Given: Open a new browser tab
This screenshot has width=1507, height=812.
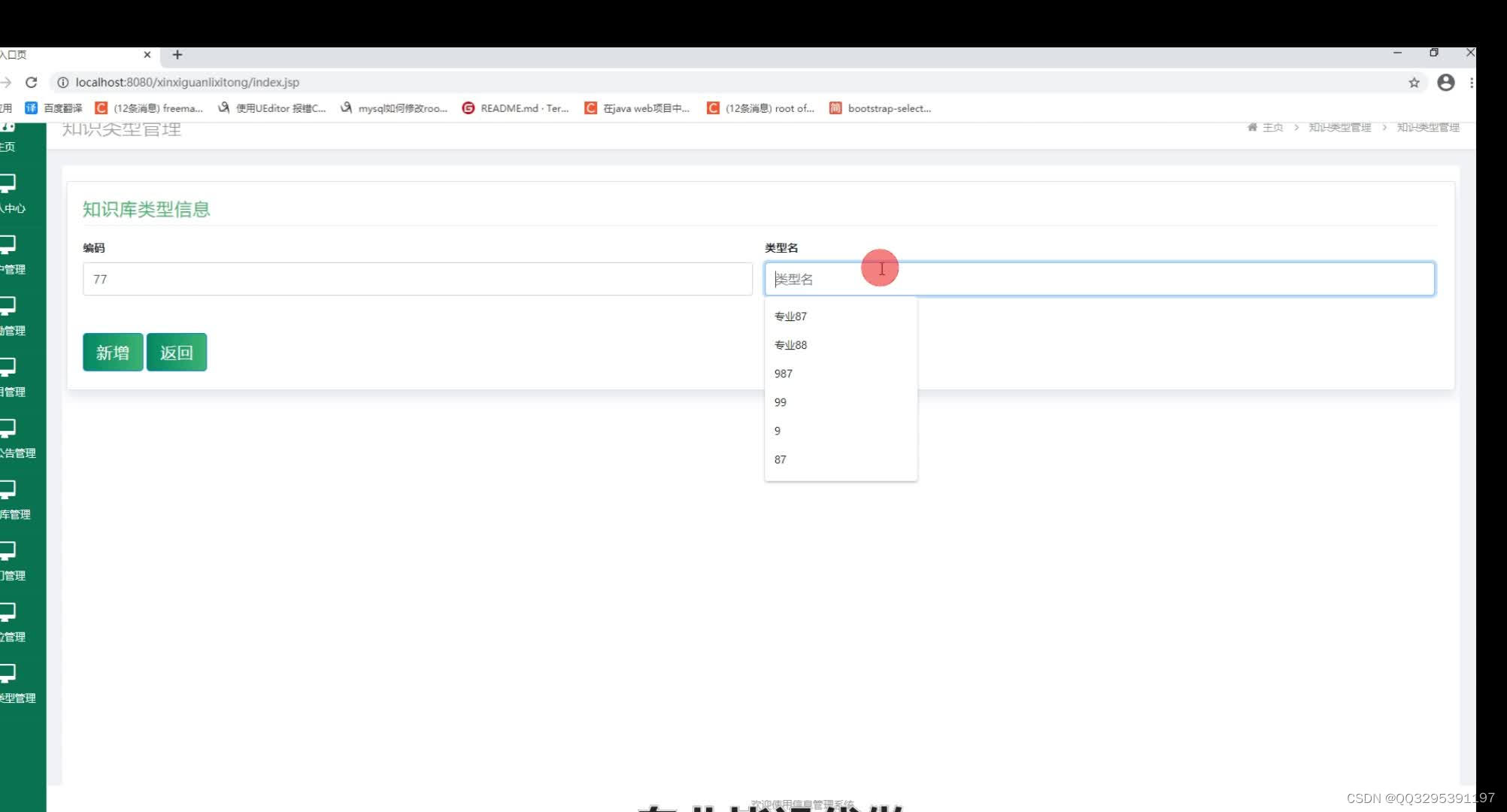Looking at the screenshot, I should [177, 54].
